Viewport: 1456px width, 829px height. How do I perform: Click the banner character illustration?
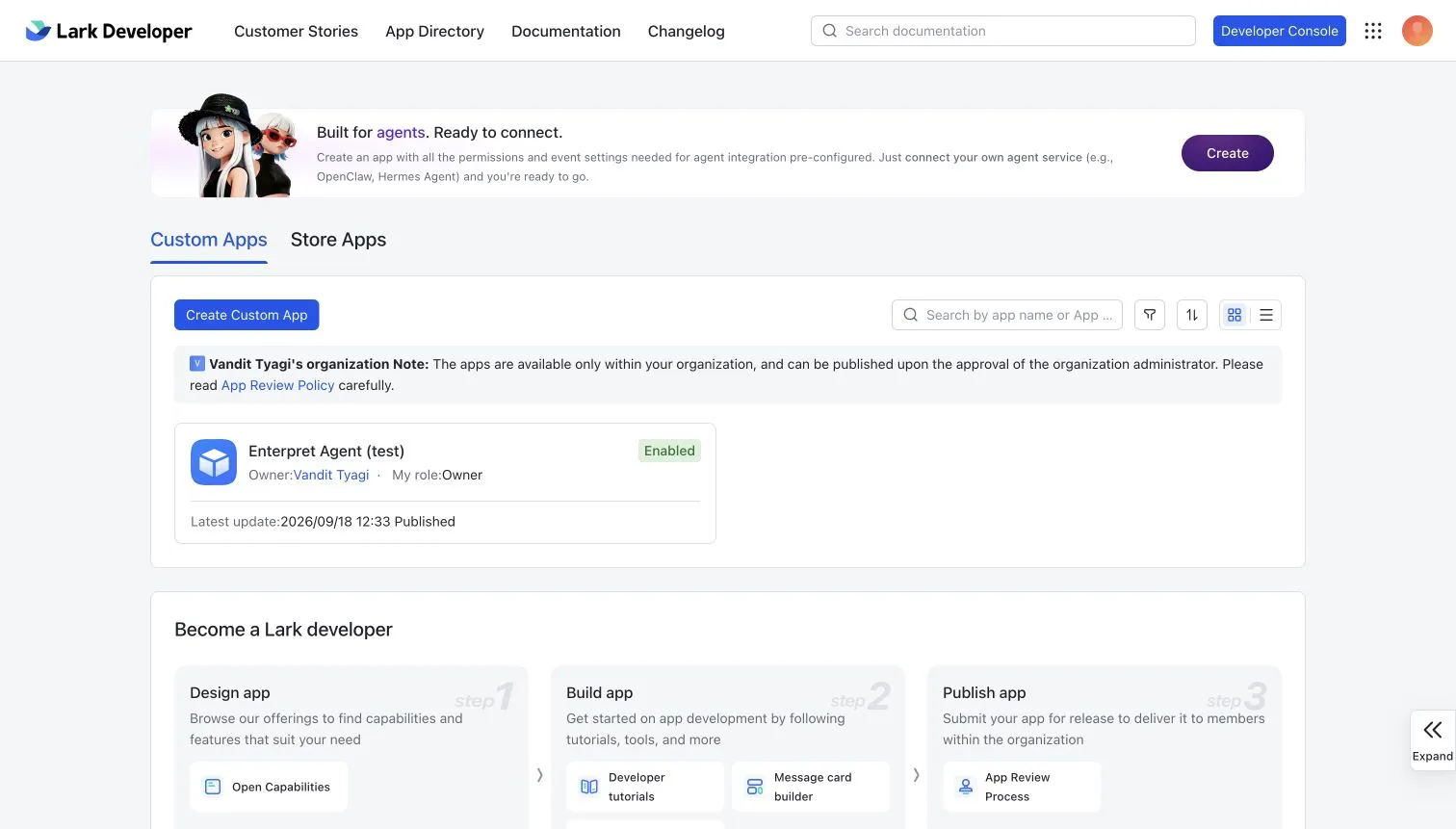pyautogui.click(x=238, y=145)
